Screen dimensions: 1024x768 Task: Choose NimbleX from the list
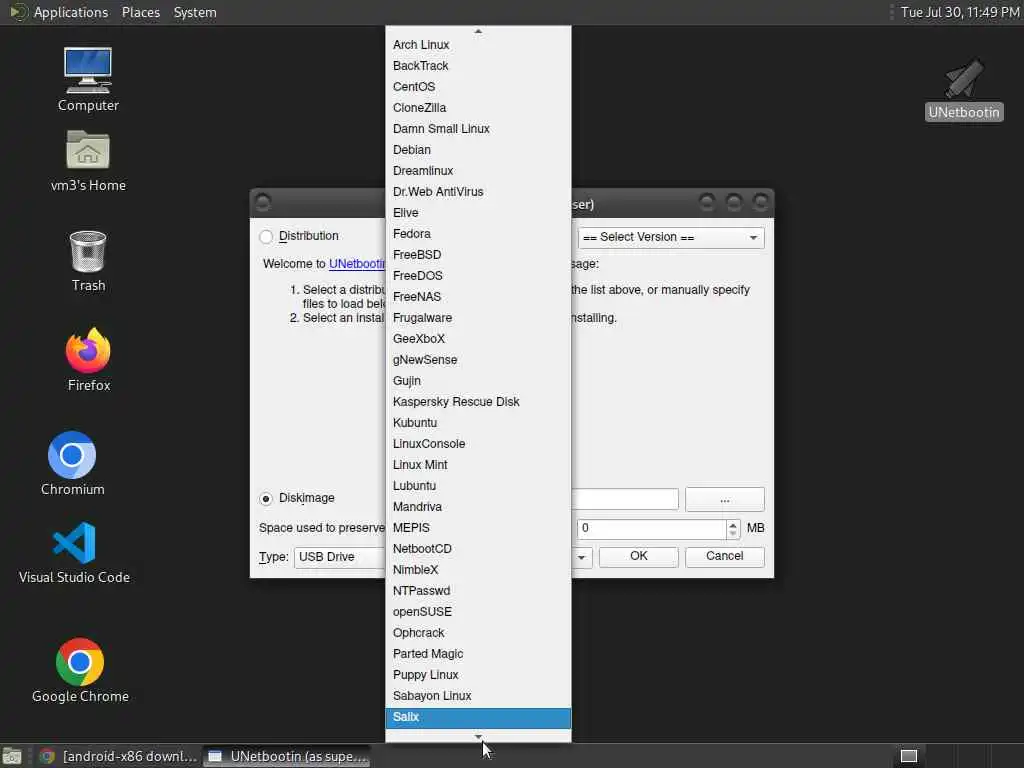pos(478,570)
